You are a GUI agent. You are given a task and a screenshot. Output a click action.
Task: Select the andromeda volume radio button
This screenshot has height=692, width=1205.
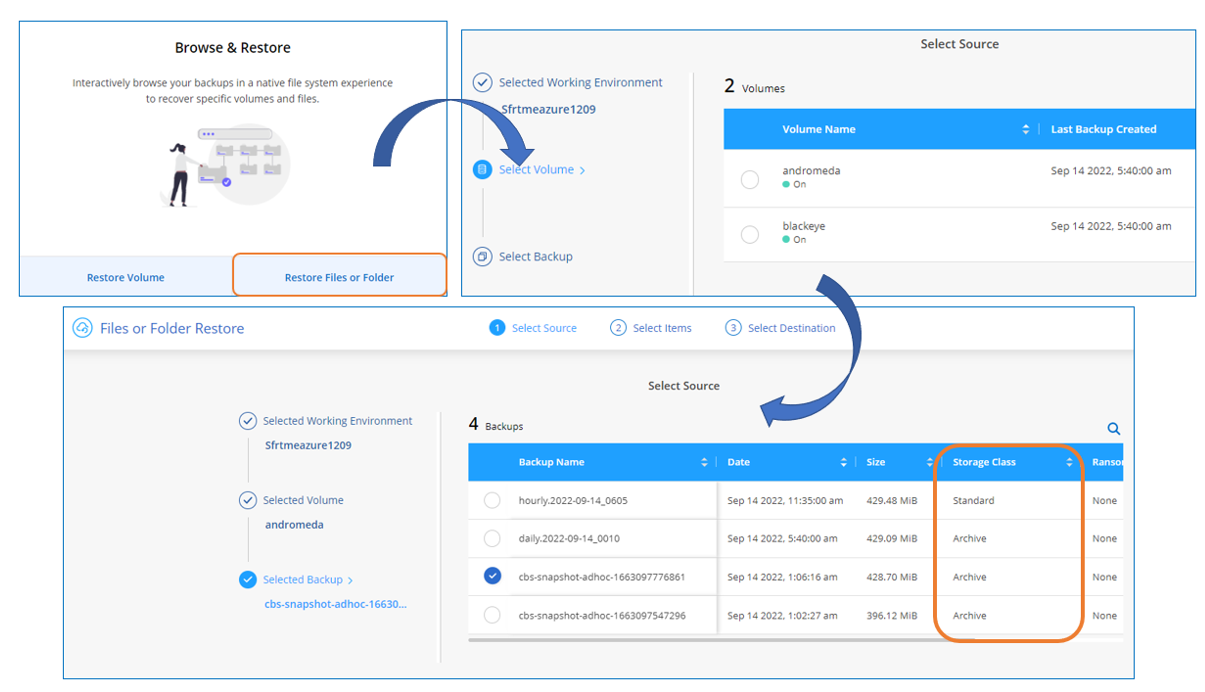pyautogui.click(x=750, y=179)
